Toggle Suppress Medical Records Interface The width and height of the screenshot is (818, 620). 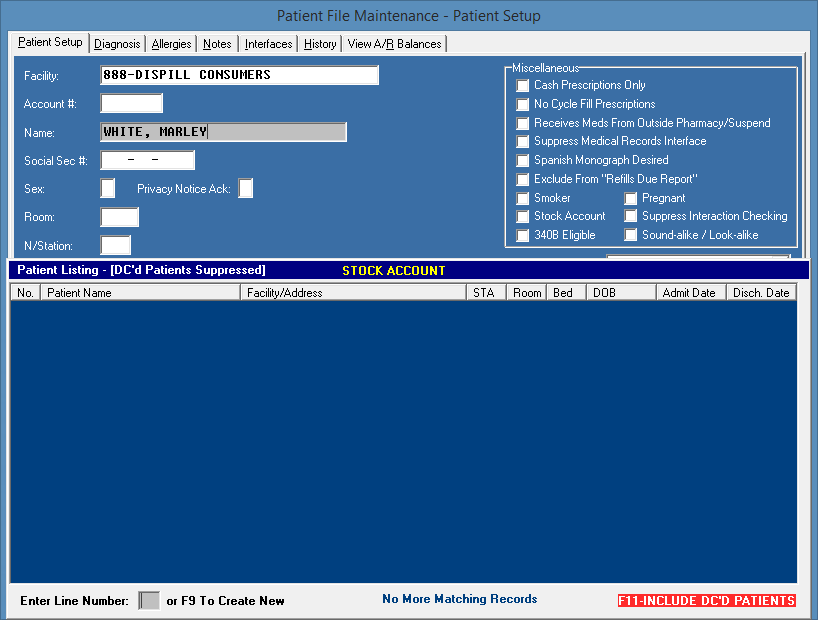pyautogui.click(x=522, y=141)
